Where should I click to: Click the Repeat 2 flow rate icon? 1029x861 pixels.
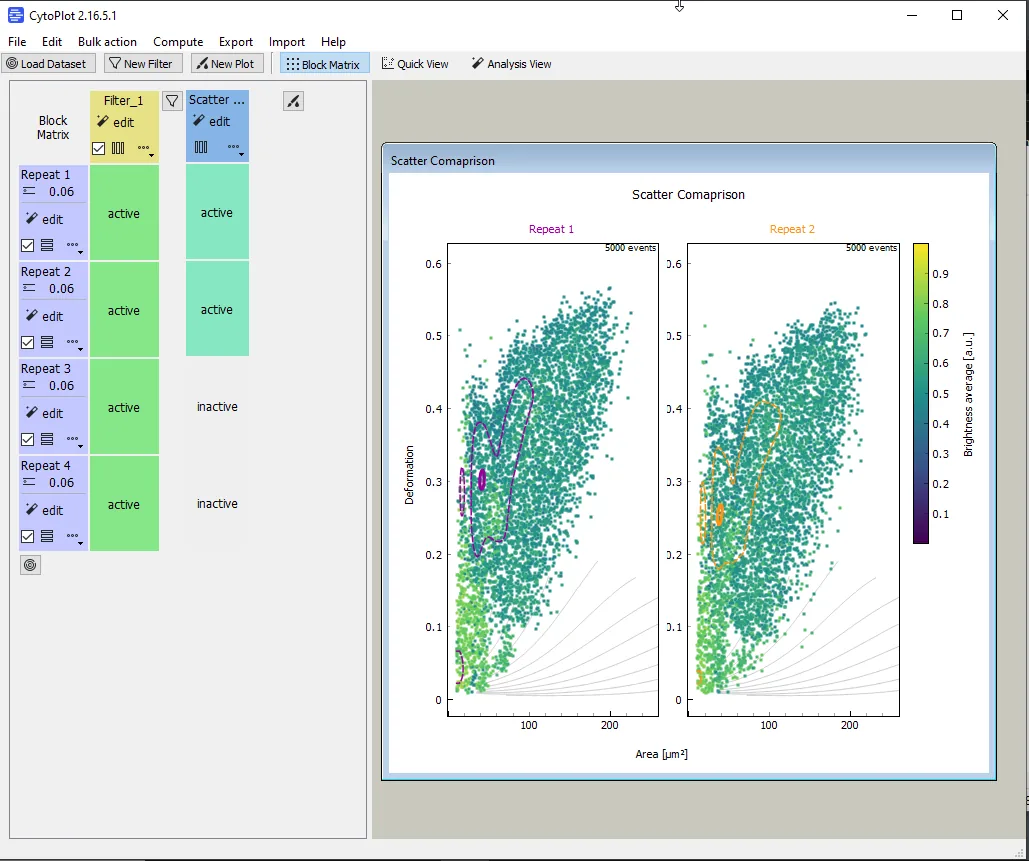coord(29,289)
